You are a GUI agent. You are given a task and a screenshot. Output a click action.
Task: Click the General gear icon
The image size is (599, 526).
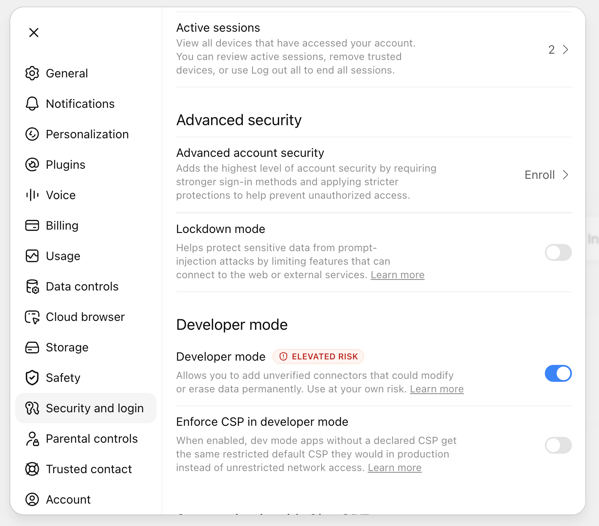click(x=32, y=73)
